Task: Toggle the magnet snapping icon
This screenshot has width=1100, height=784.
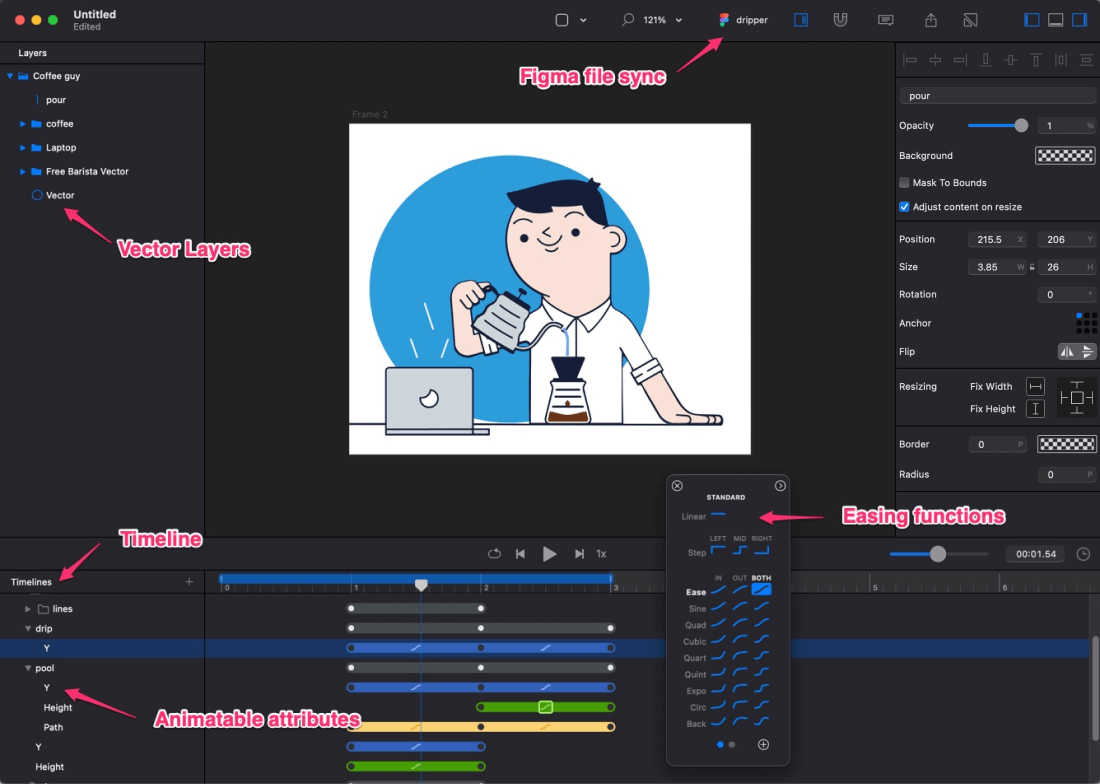Action: point(841,20)
